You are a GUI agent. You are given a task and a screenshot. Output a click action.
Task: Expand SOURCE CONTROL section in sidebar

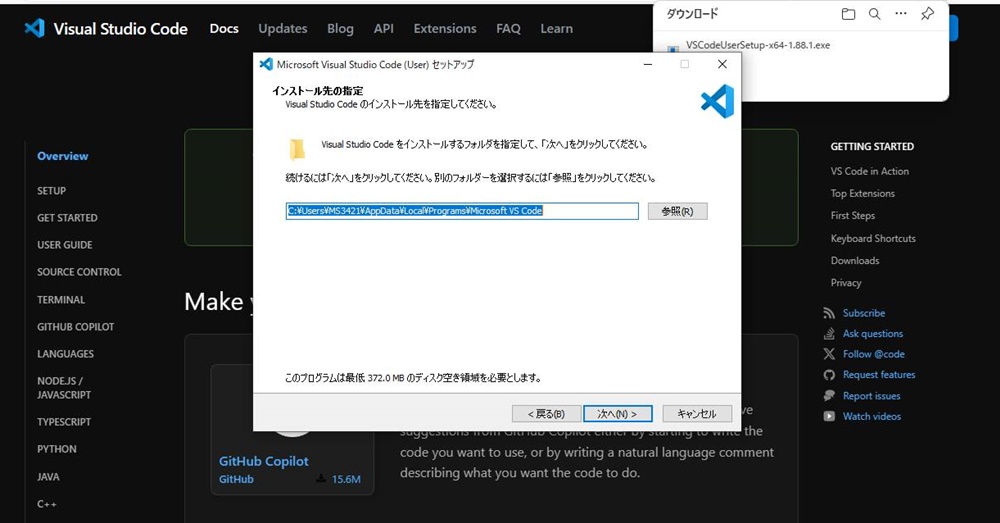coord(79,272)
